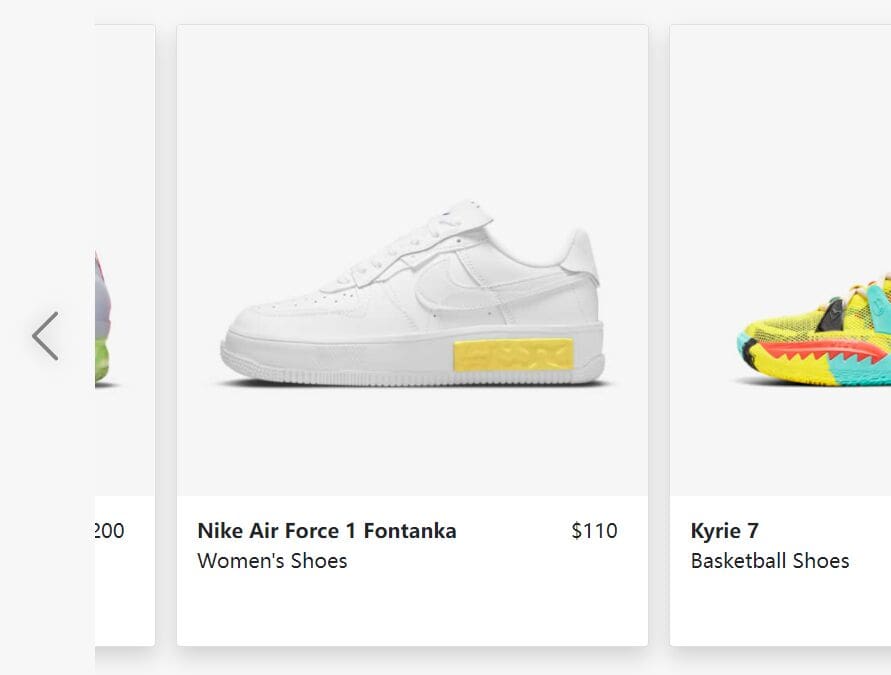Image resolution: width=891 pixels, height=675 pixels.
Task: Click the previous-slide chevron arrow
Action: [45, 336]
